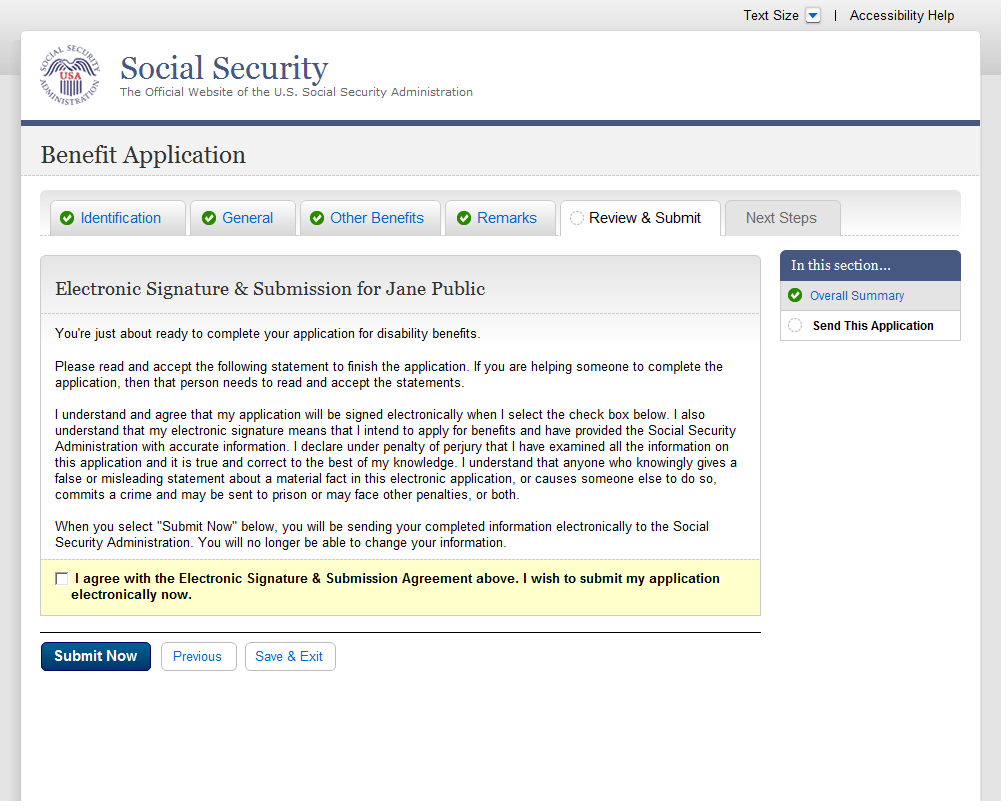The width and height of the screenshot is (1008, 808).
Task: Select Send This Application in sidebar
Action: tap(873, 326)
